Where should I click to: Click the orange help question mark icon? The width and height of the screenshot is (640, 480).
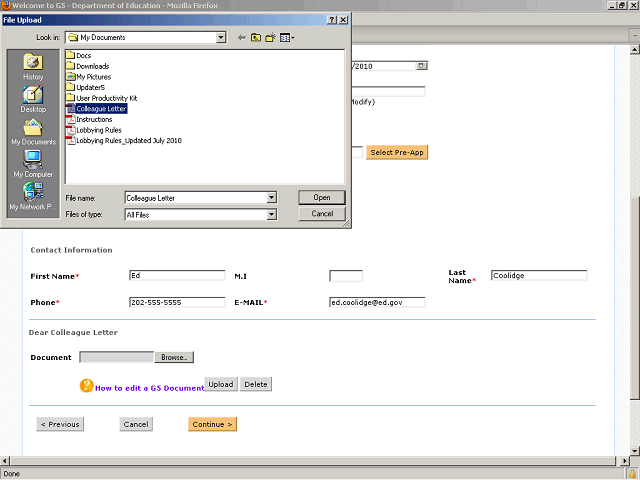pyautogui.click(x=87, y=385)
